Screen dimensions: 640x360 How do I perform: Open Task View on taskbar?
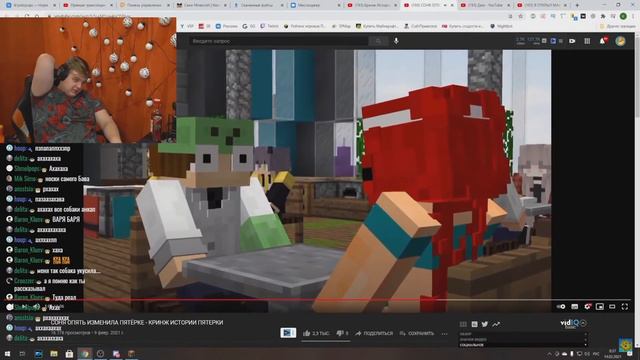(22, 354)
